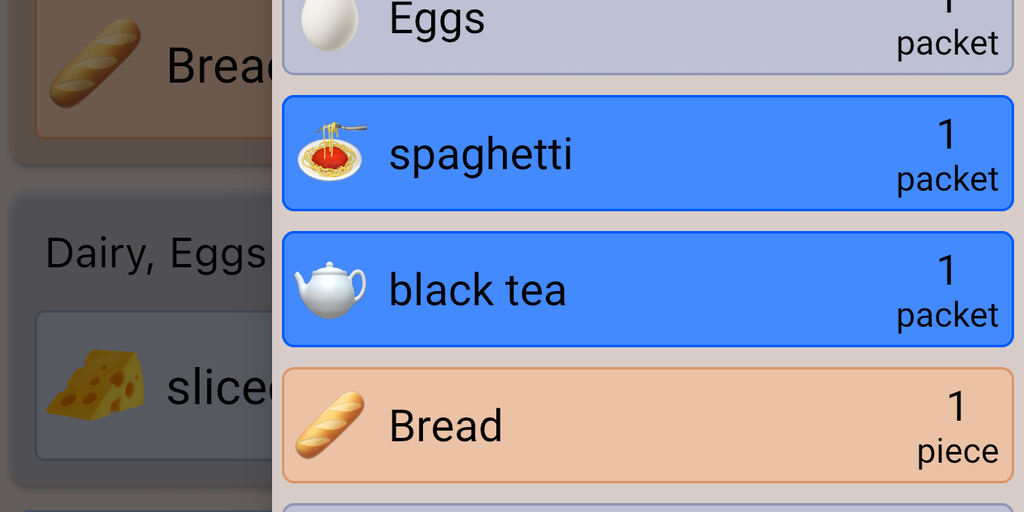Click the dimmed baguette icon behind the panel
The image size is (1024, 512).
click(95, 64)
